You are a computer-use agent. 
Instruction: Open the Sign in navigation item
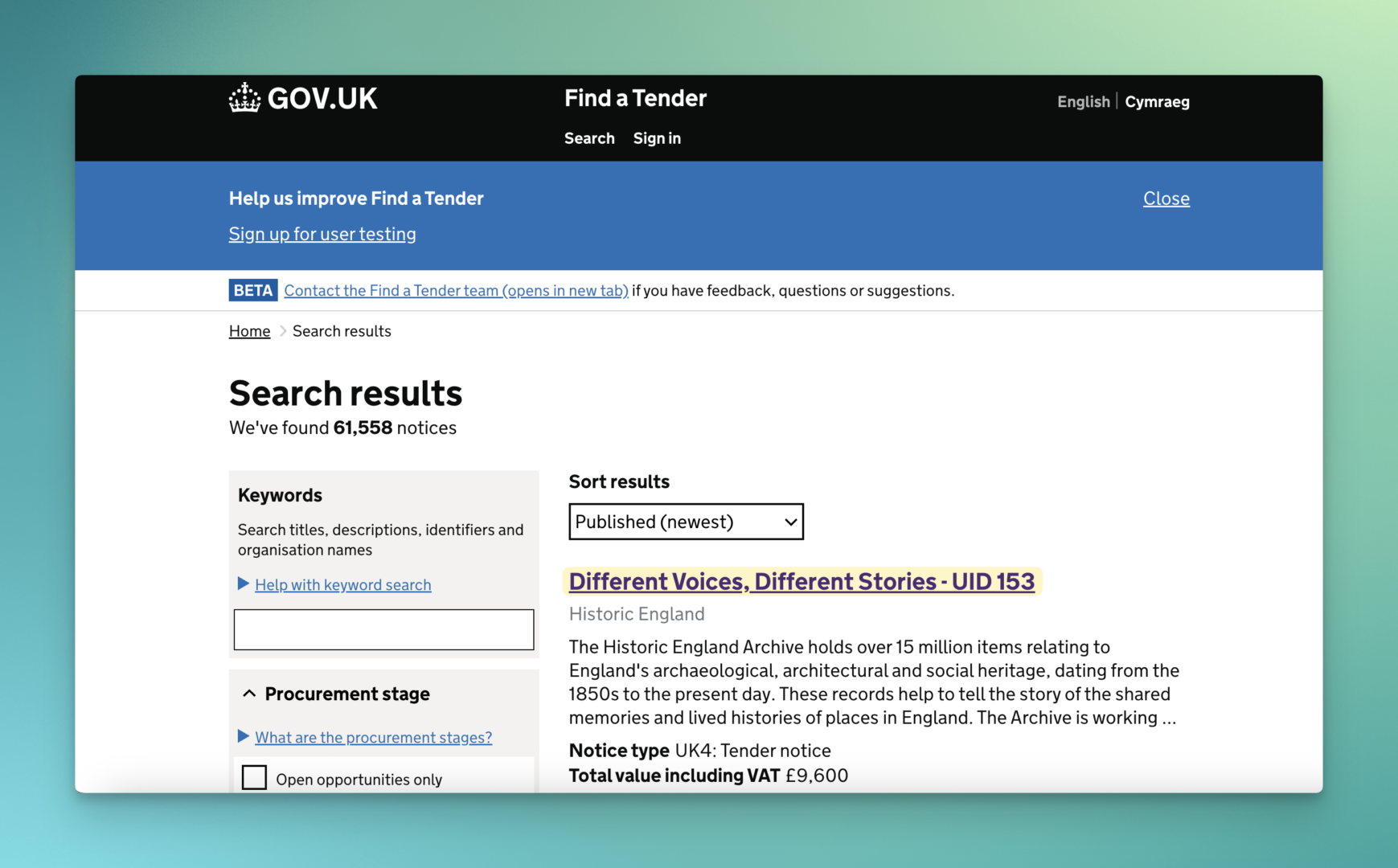657,138
